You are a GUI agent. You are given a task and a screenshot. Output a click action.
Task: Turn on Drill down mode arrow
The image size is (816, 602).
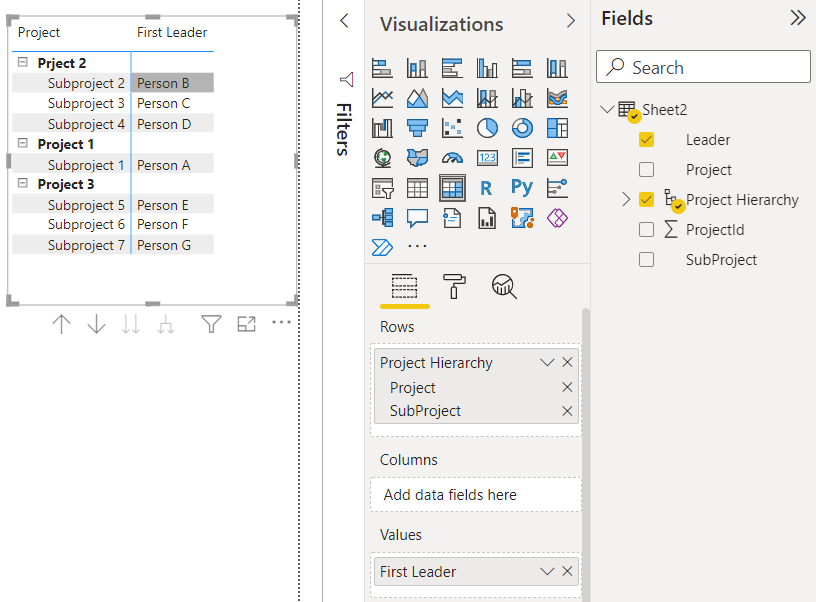tap(96, 324)
